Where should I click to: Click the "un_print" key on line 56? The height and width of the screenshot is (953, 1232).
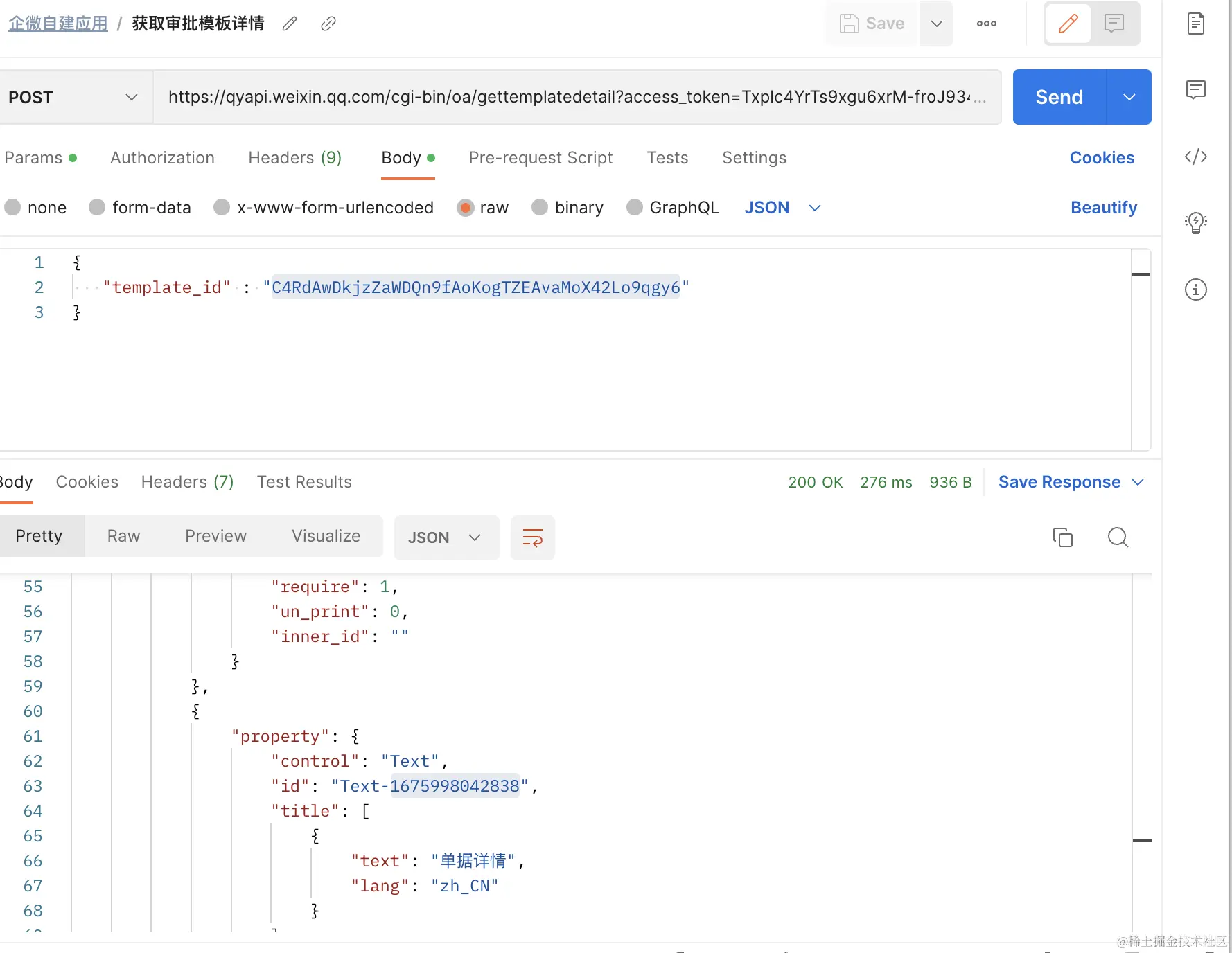(320, 612)
